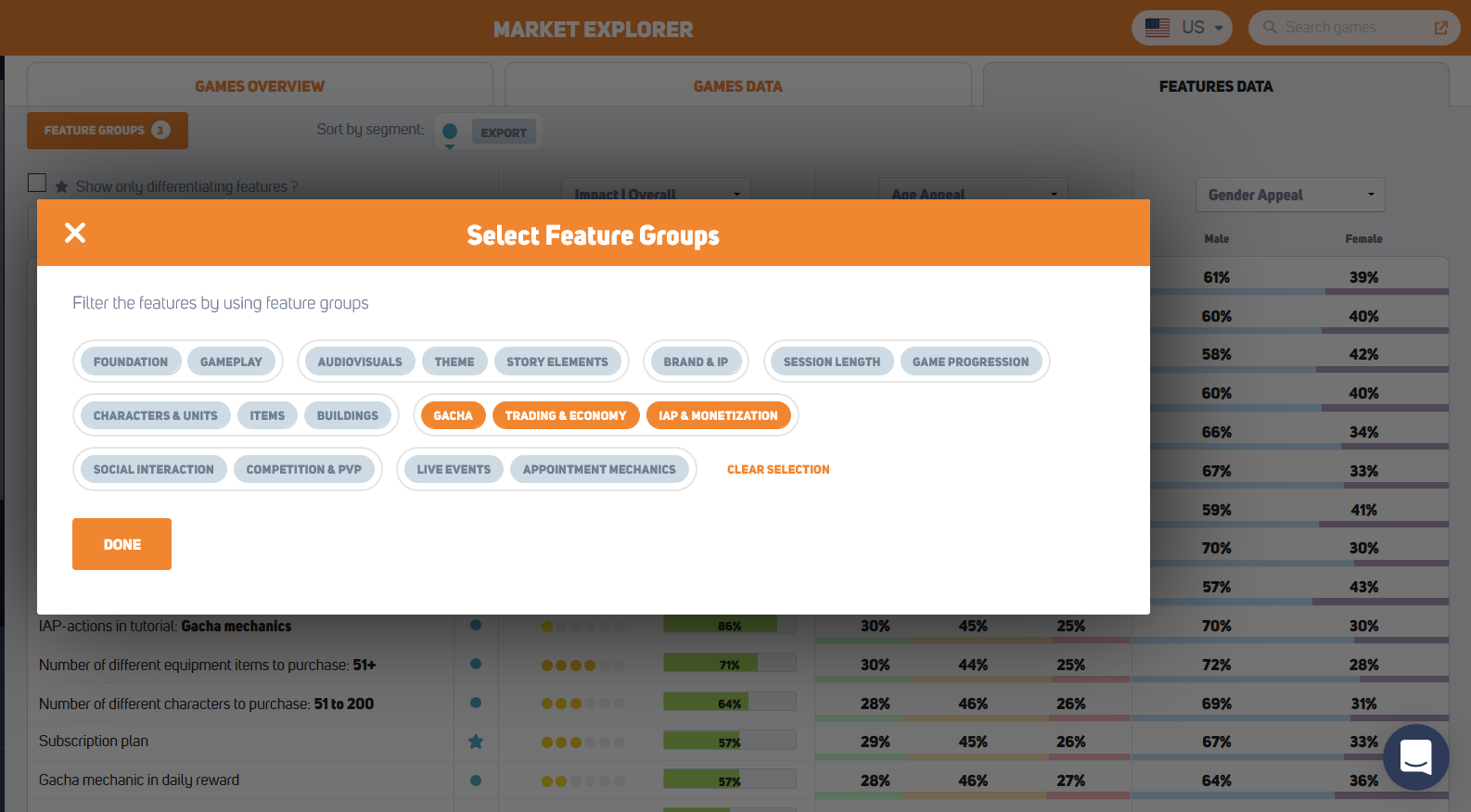Click the star icon in Subscription plan row
This screenshot has width=1471, height=812.
[x=476, y=742]
